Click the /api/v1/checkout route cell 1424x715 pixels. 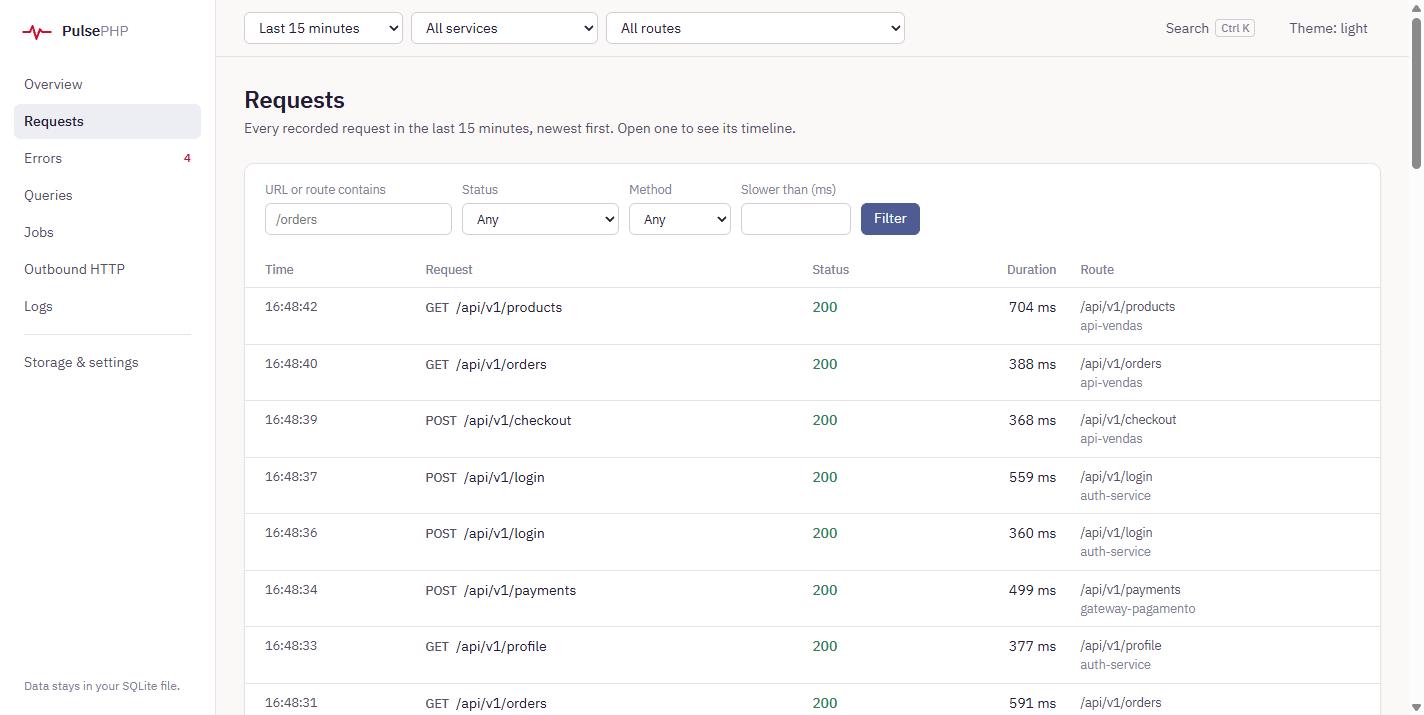point(1128,420)
